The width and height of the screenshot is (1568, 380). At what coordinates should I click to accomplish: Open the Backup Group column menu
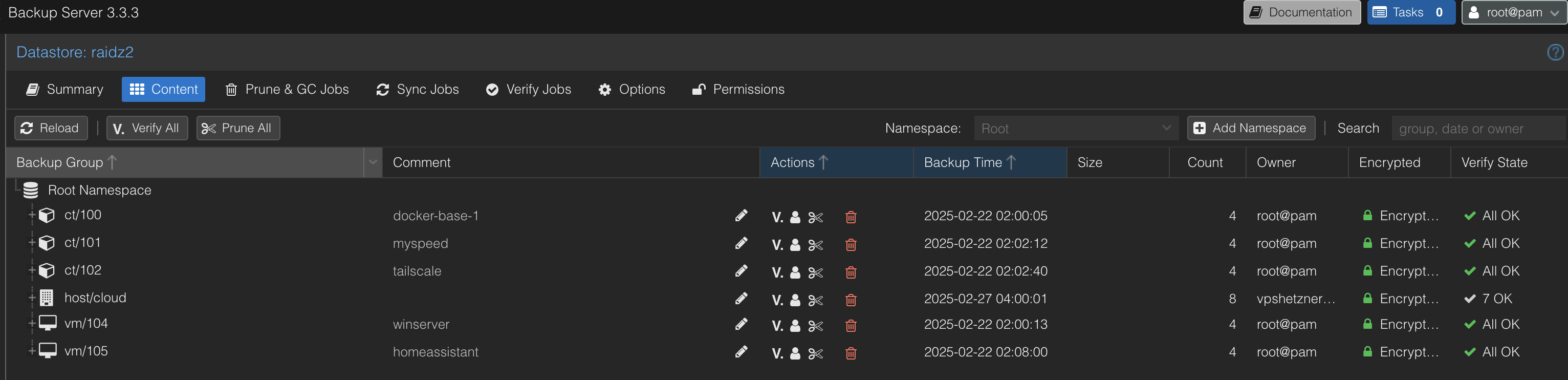click(x=373, y=162)
